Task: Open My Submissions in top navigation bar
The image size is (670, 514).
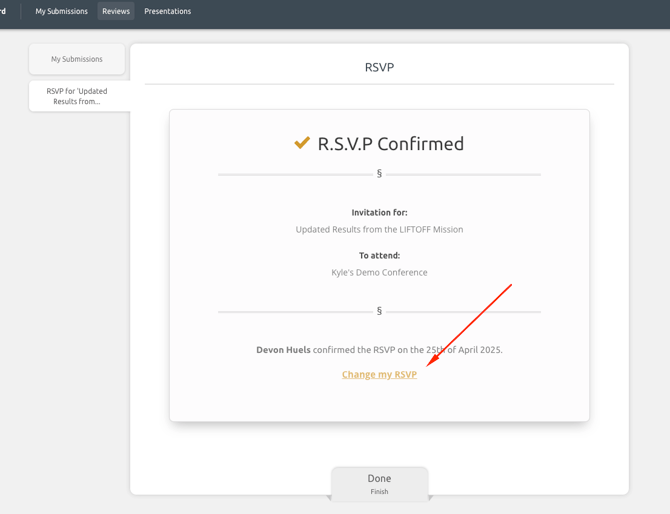Action: tap(62, 12)
